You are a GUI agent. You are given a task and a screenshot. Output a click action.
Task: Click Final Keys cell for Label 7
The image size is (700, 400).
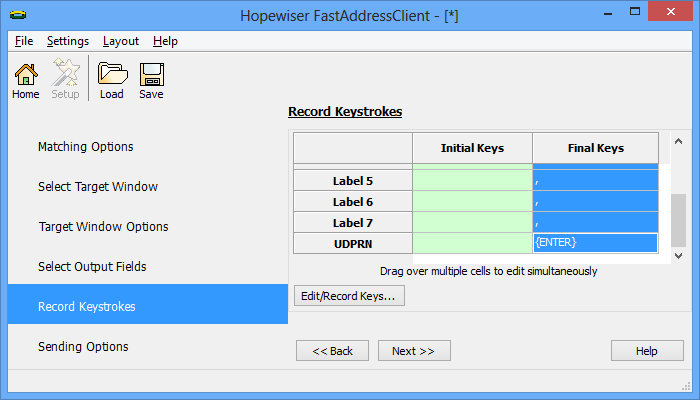click(x=596, y=223)
